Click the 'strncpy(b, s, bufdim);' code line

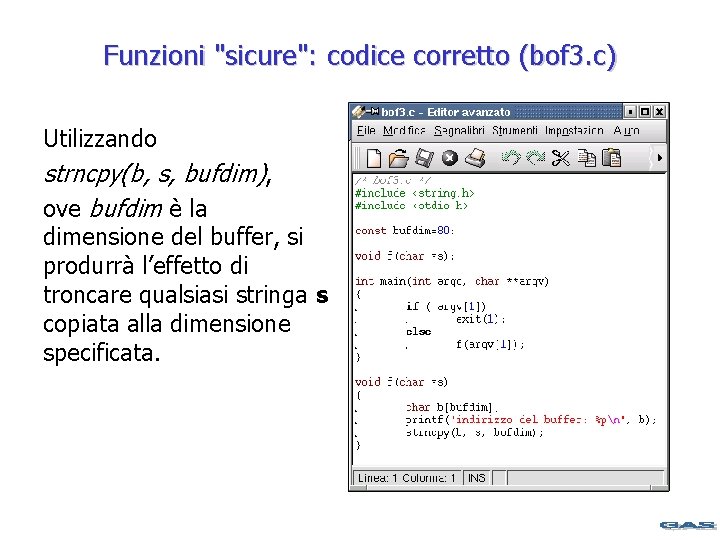474,432
